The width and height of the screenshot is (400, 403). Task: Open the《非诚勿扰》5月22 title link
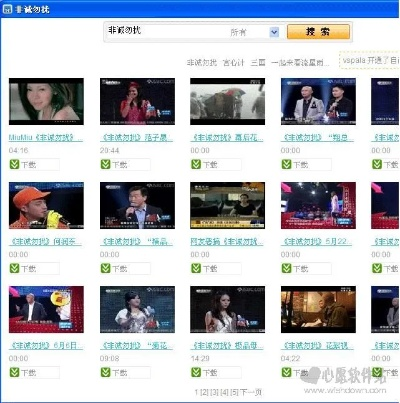pos(317,242)
